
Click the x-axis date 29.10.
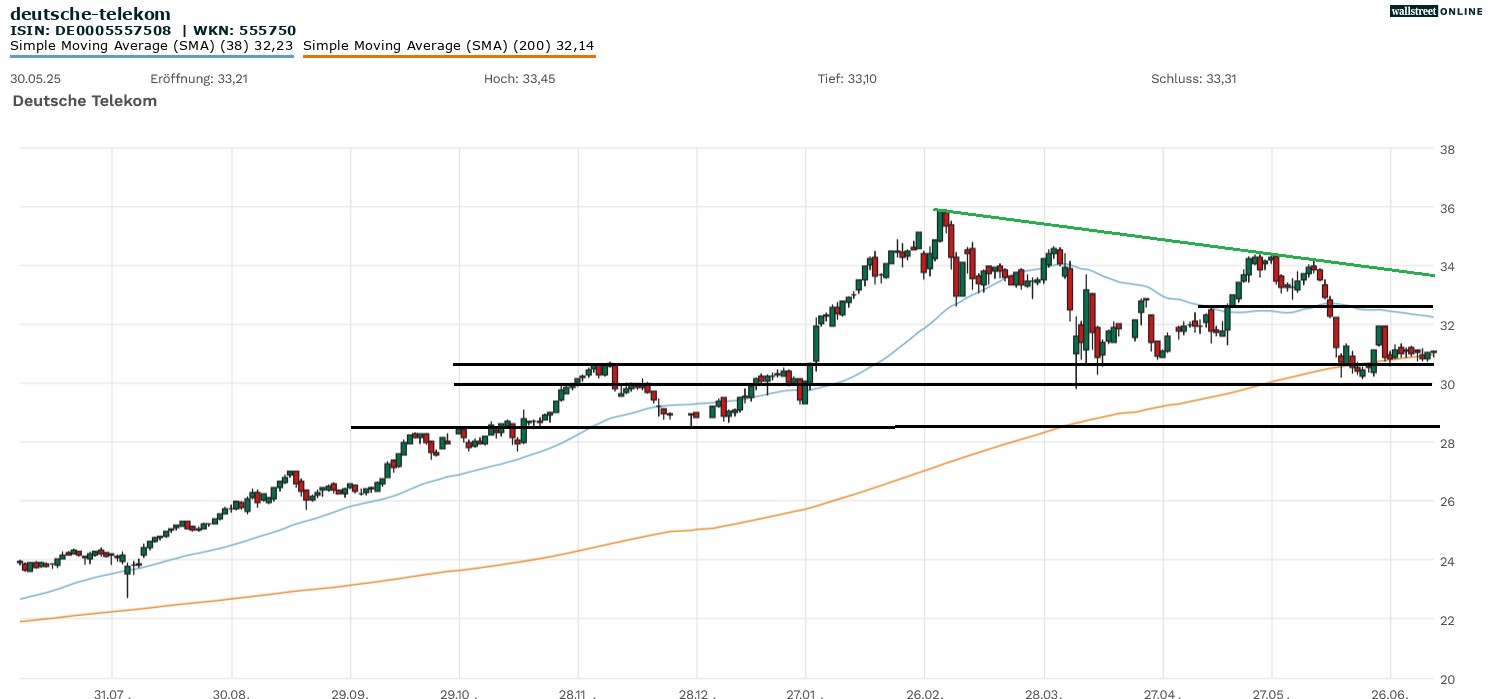tap(459, 692)
